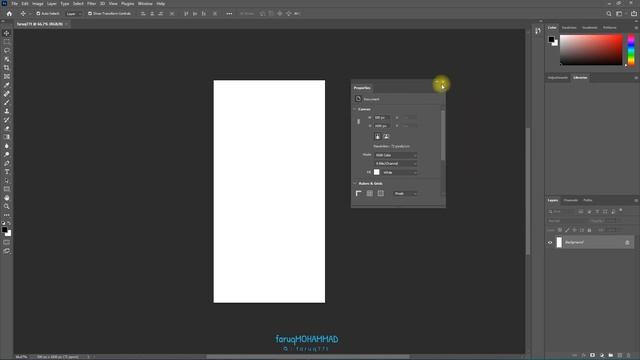Click the Fill color swatch in Properties

coord(377,172)
